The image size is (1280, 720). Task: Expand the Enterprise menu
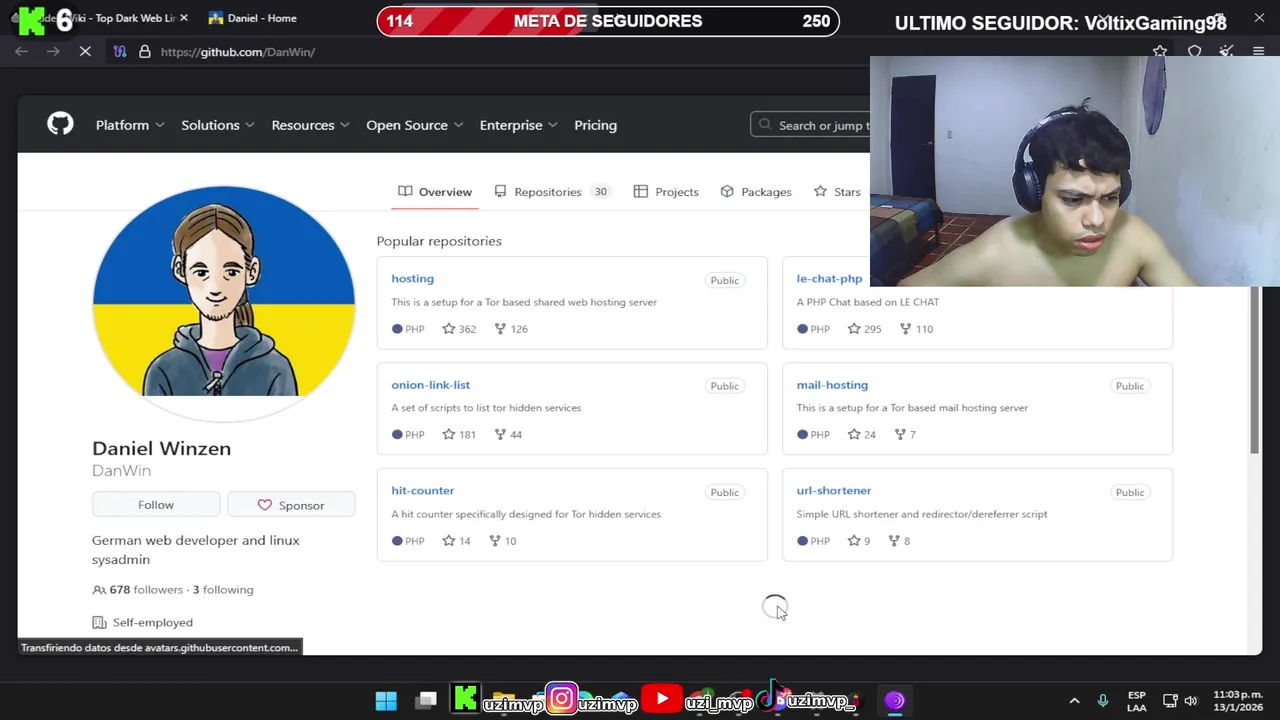pyautogui.click(x=518, y=125)
